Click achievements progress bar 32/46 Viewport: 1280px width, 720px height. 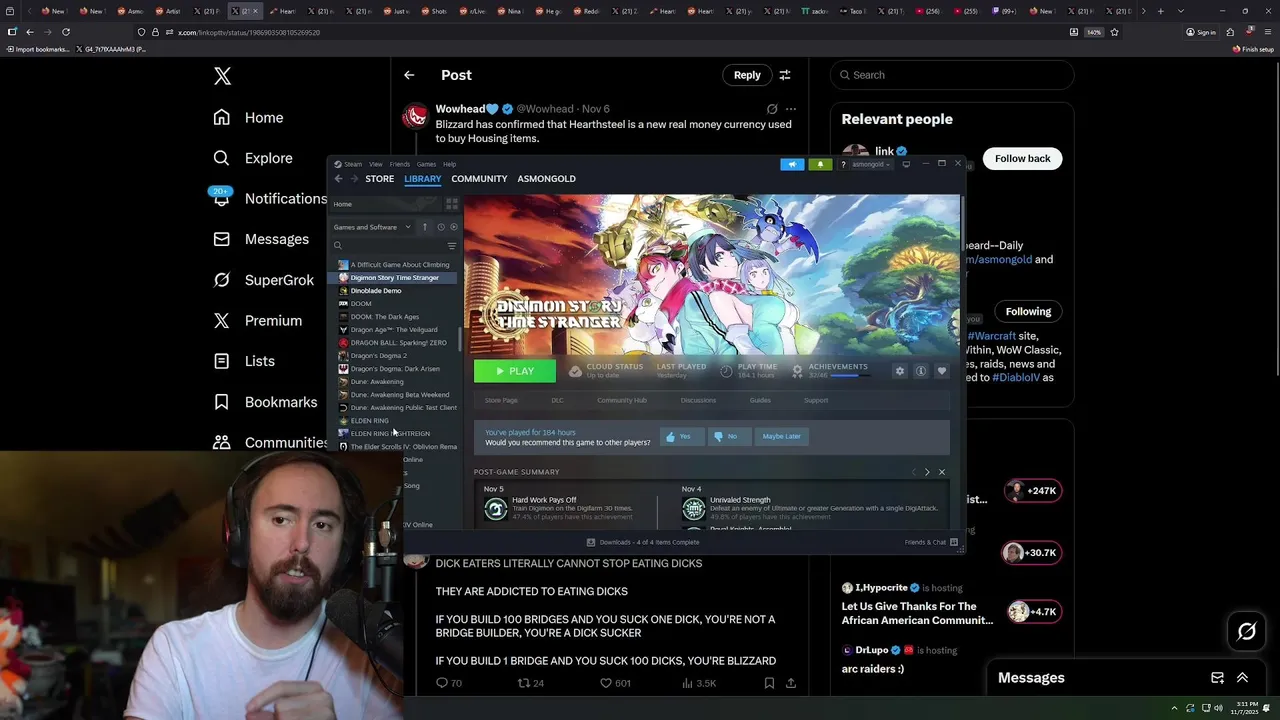coord(849,376)
